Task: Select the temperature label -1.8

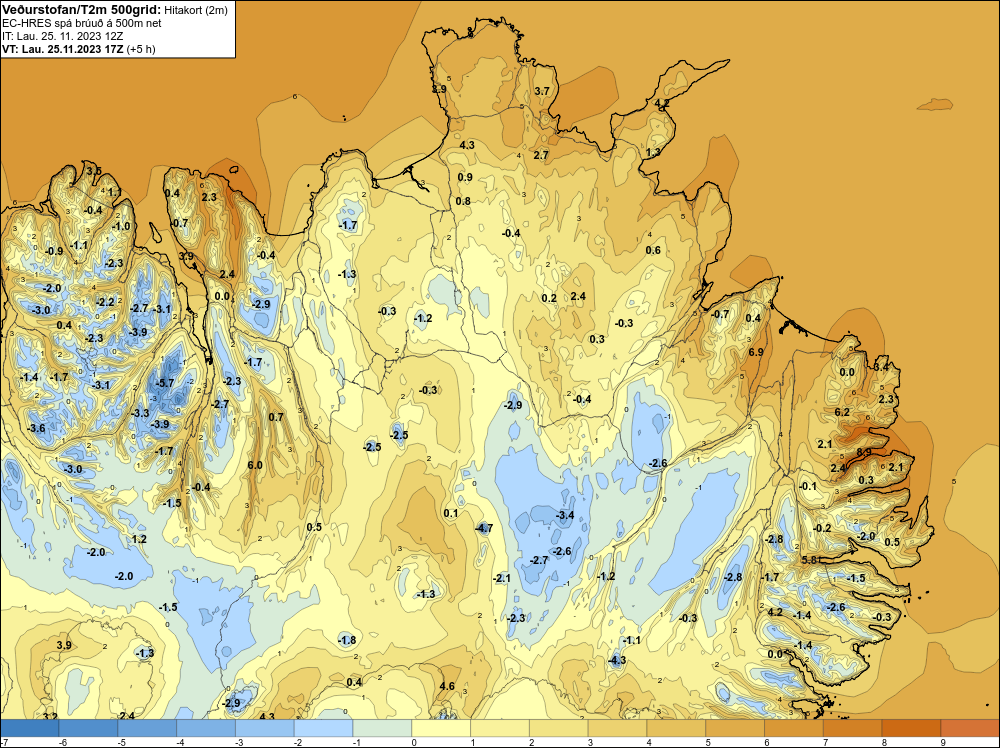Action: point(346,640)
